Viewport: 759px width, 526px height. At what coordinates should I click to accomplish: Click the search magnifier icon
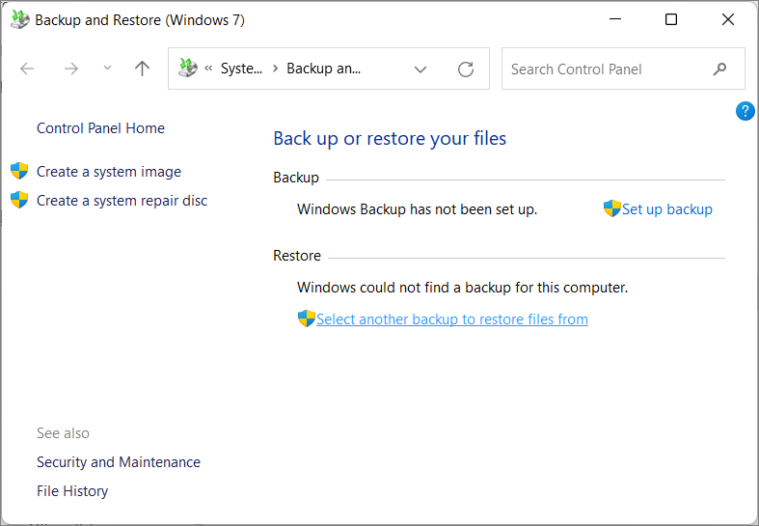pyautogui.click(x=720, y=69)
